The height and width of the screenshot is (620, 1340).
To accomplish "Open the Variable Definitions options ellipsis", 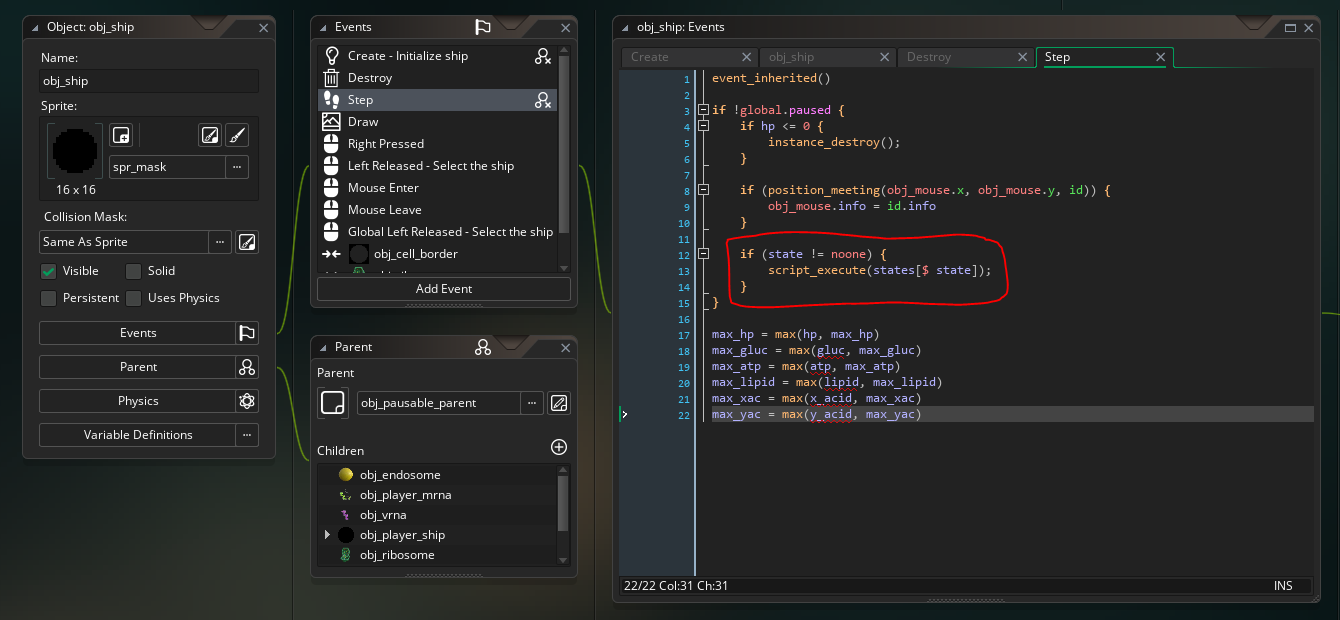I will tap(247, 435).
